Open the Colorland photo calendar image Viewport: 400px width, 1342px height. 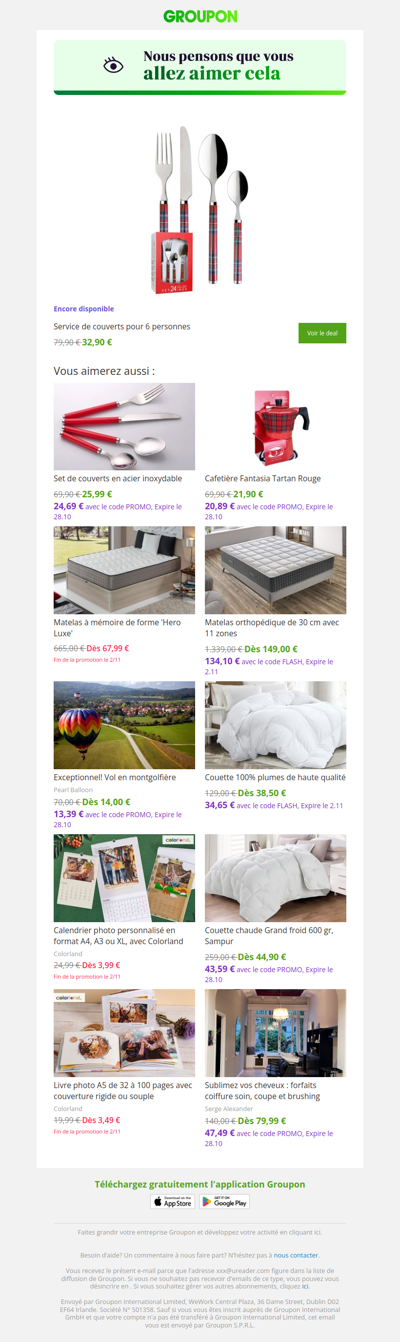pyautogui.click(x=124, y=878)
